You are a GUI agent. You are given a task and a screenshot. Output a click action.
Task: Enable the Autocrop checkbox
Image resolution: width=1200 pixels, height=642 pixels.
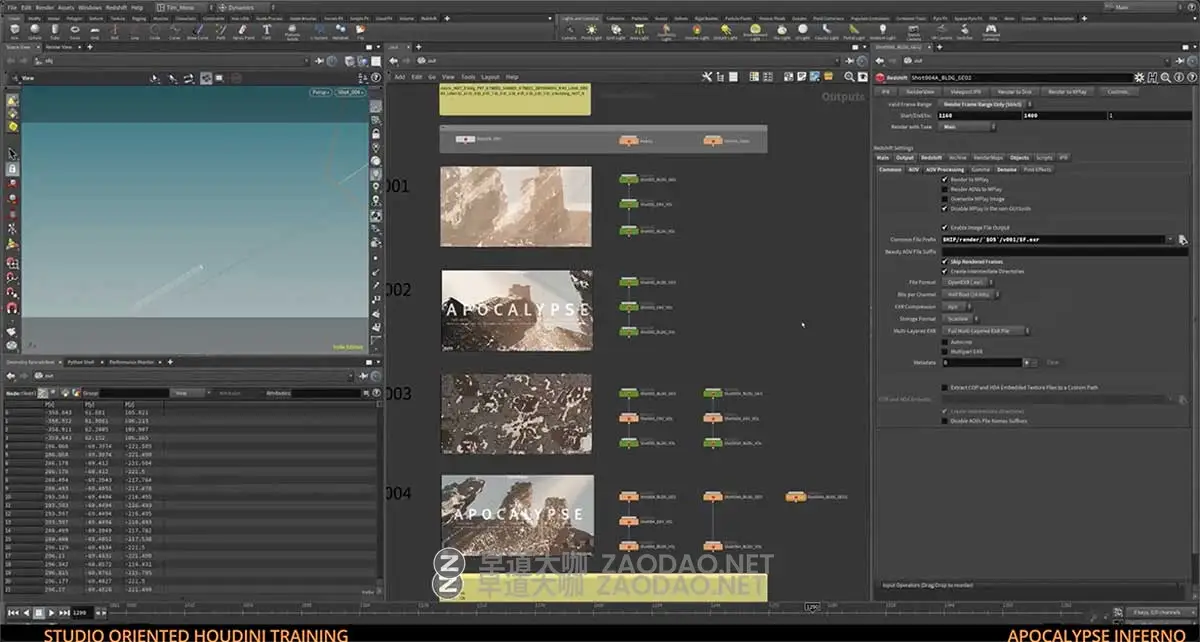point(945,341)
